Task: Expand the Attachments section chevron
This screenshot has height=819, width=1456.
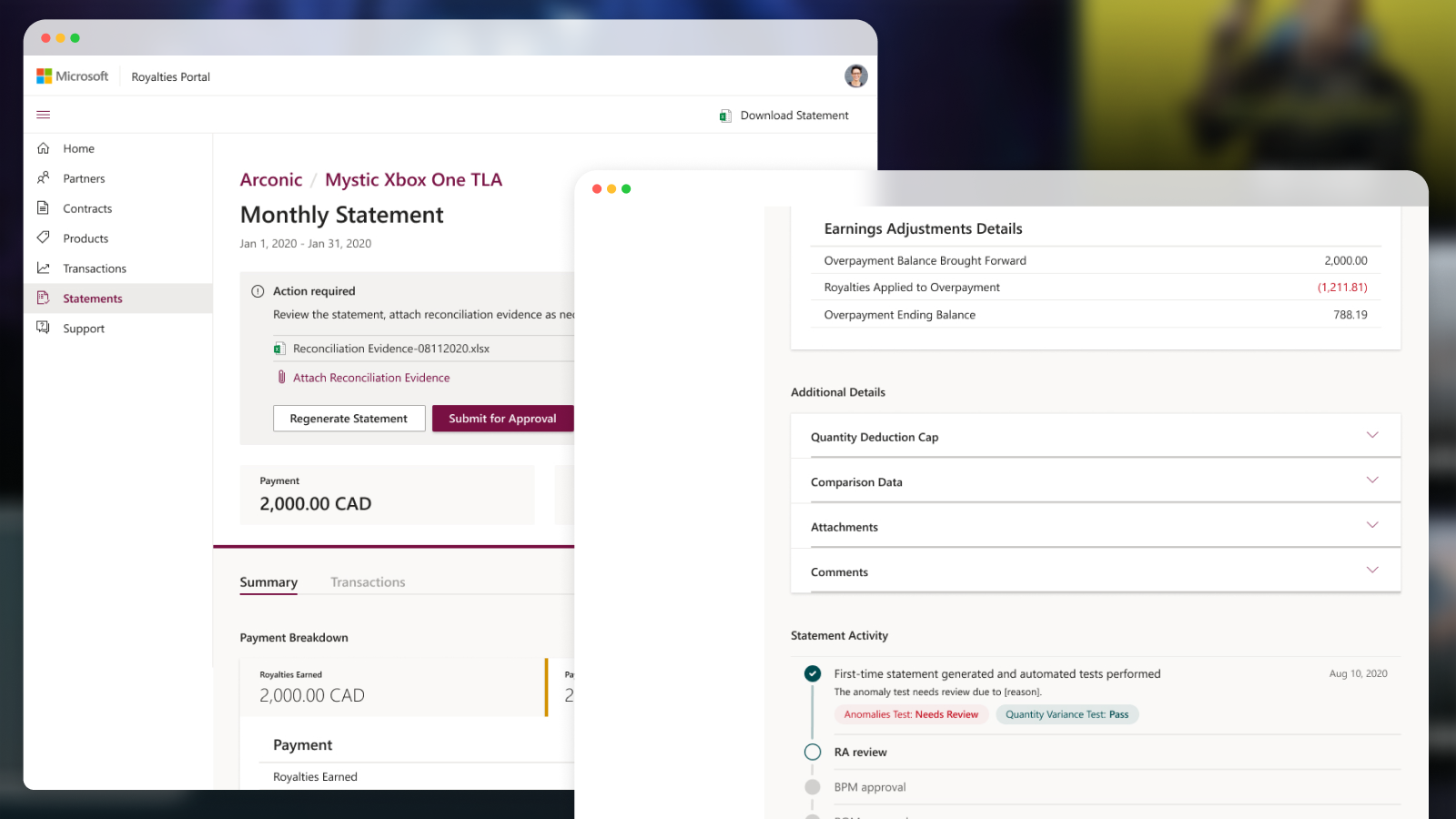Action: 1372,525
